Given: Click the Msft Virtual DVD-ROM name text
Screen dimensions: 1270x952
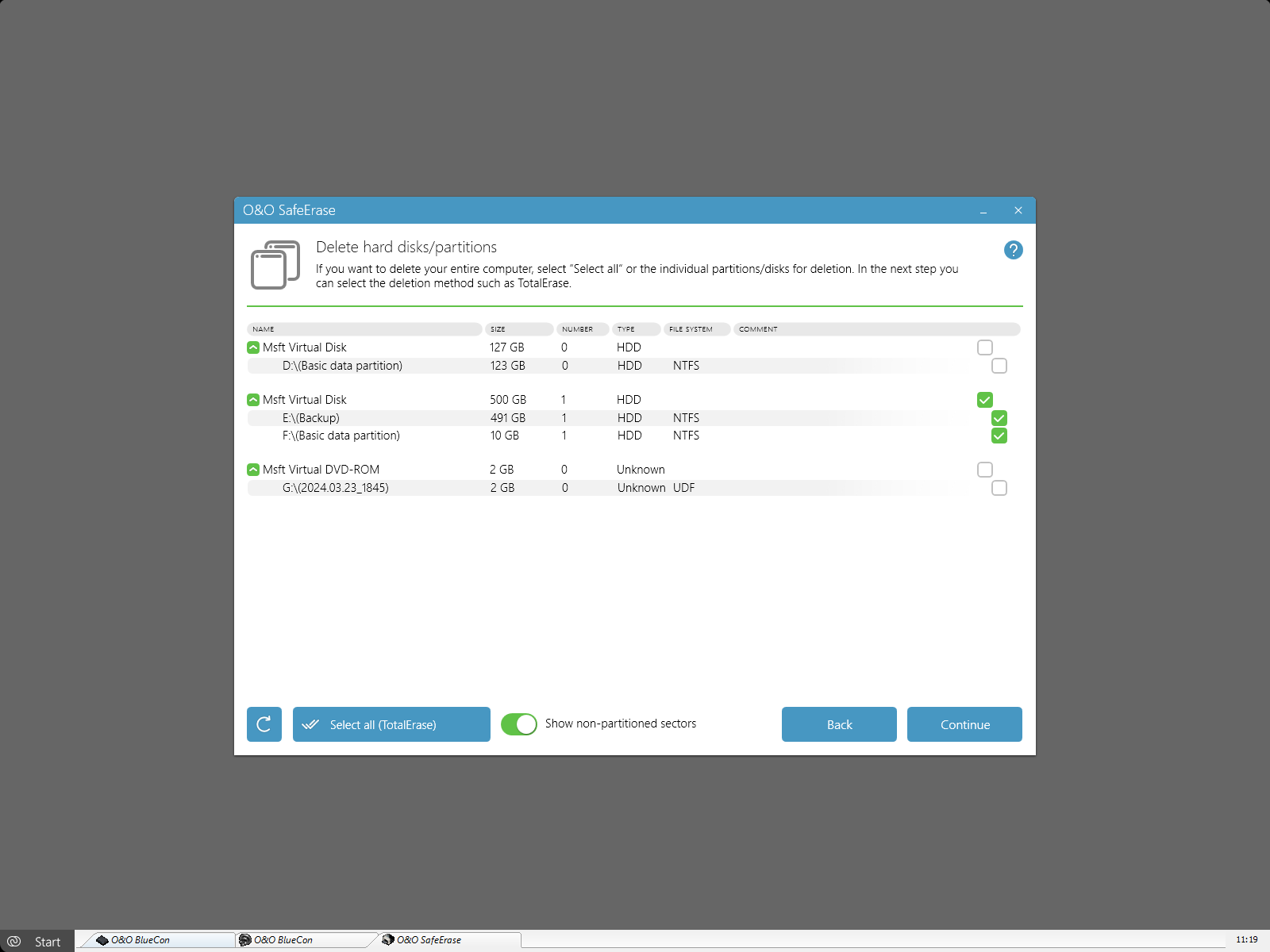Looking at the screenshot, I should pyautogui.click(x=321, y=470).
